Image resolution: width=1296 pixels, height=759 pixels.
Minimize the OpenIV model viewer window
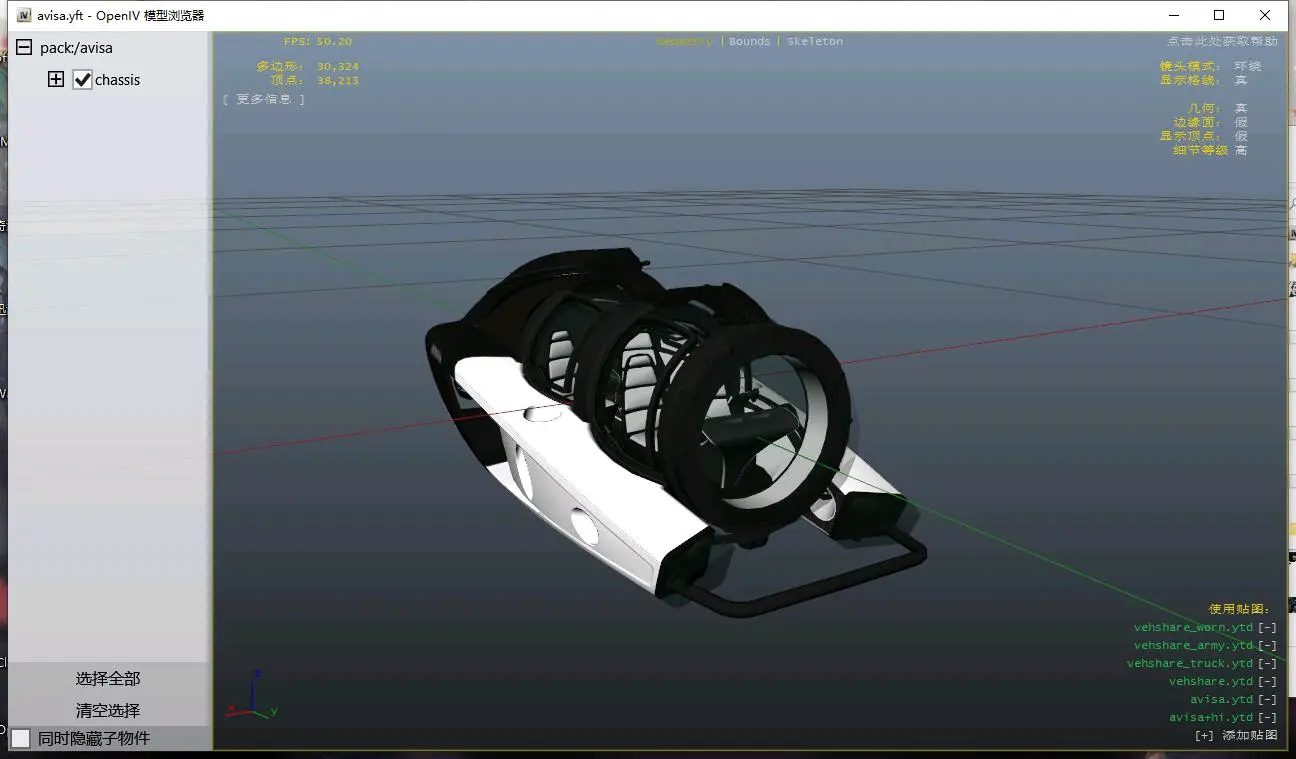1173,15
